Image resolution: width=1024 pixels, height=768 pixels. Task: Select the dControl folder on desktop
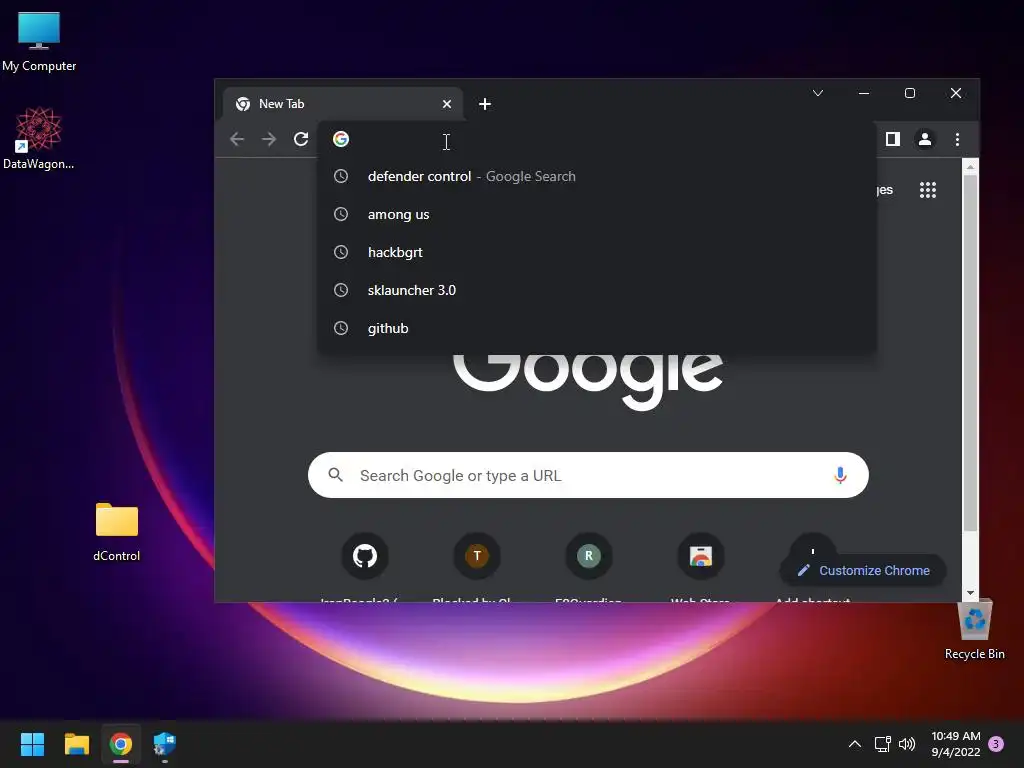point(117,532)
